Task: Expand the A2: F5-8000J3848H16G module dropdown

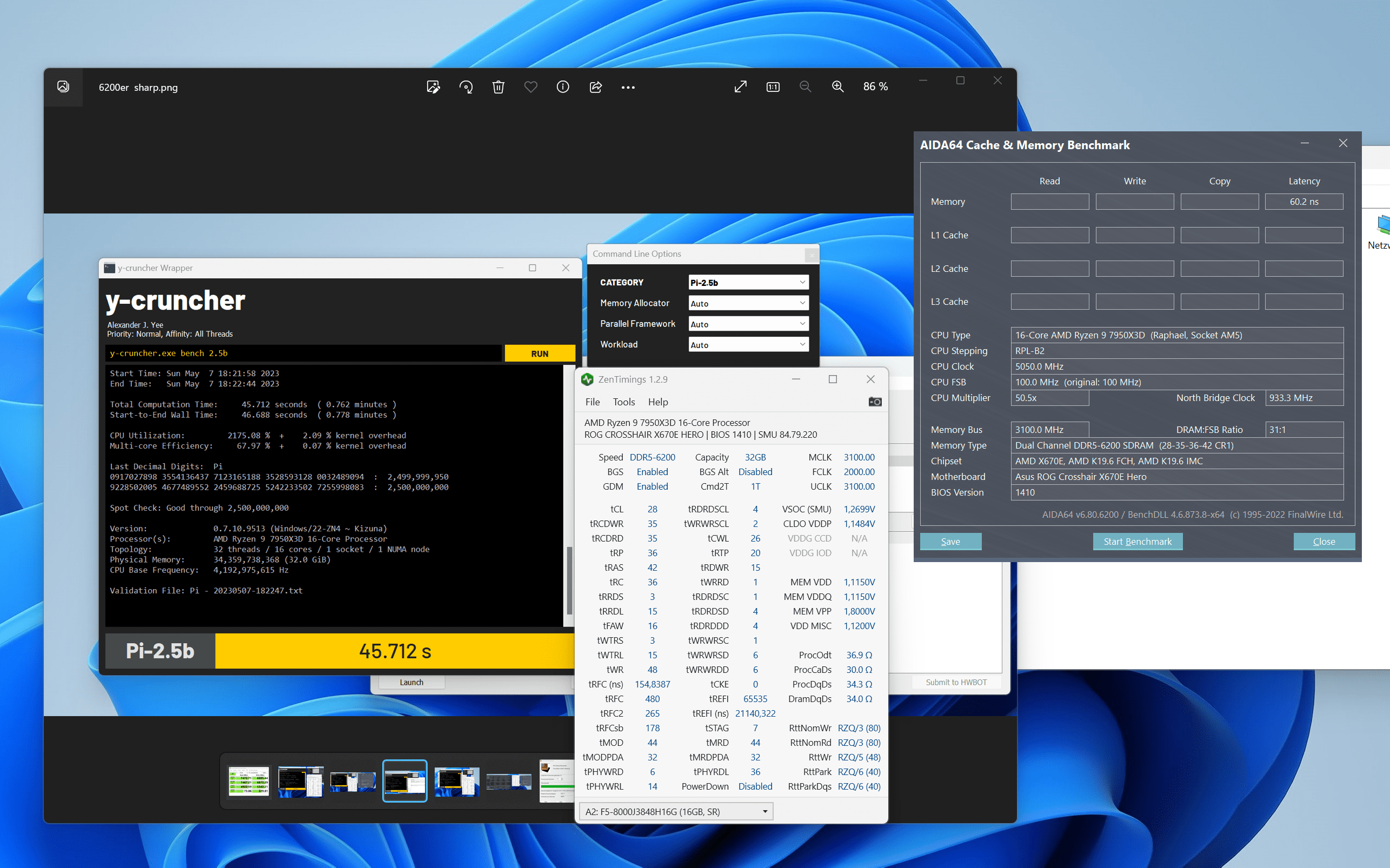Action: 676,811
